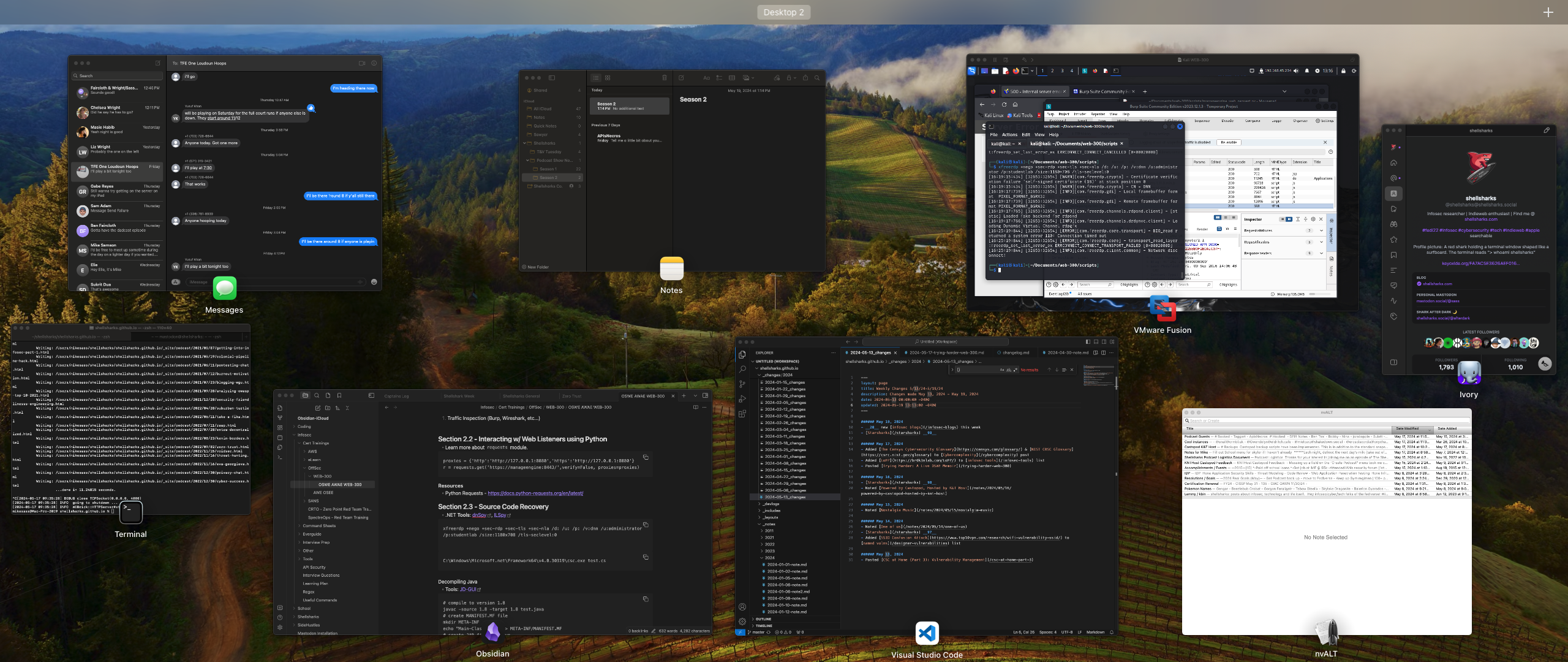1568x662 pixels.
Task: Open shellsharks.com blog link in Ivory profile
Action: point(1437,284)
